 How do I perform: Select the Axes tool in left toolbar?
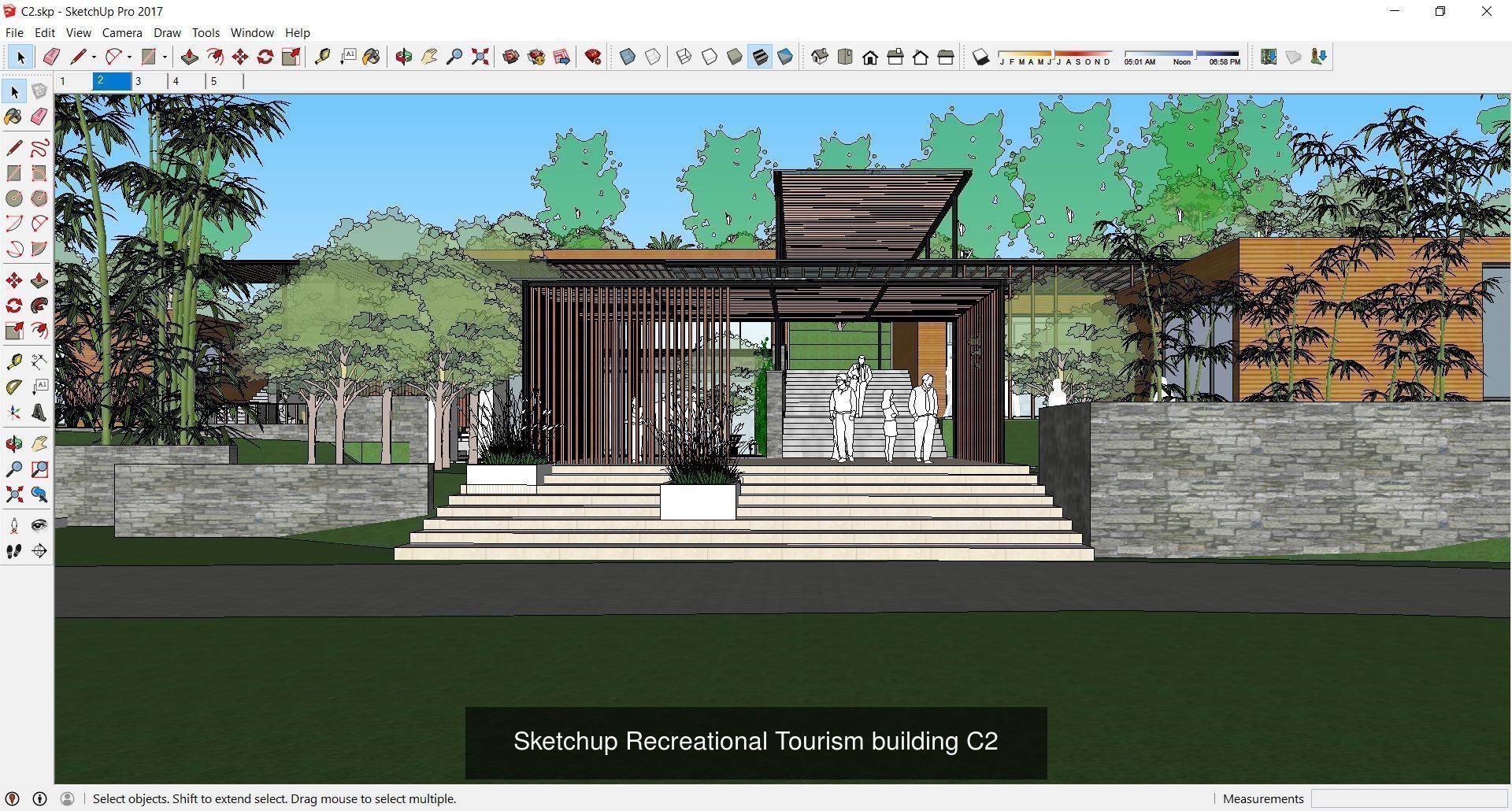pos(14,413)
